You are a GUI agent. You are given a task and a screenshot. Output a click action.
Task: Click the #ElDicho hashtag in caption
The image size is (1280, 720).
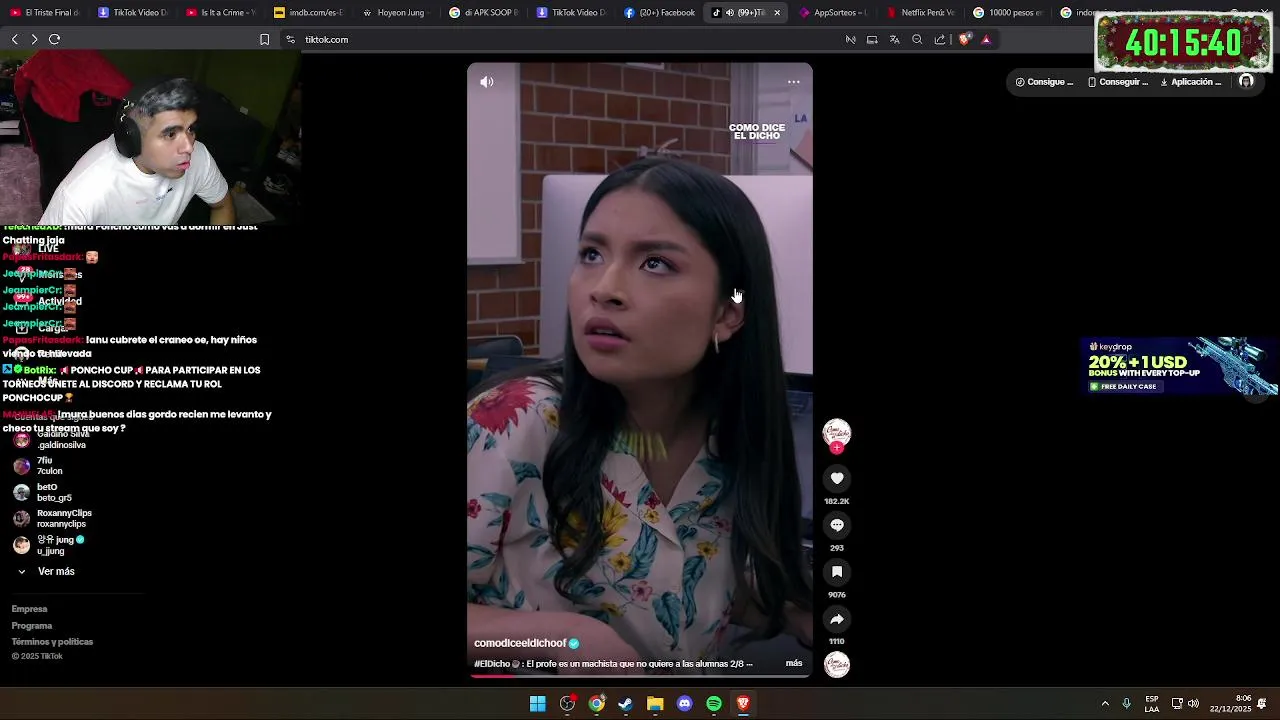[491, 663]
